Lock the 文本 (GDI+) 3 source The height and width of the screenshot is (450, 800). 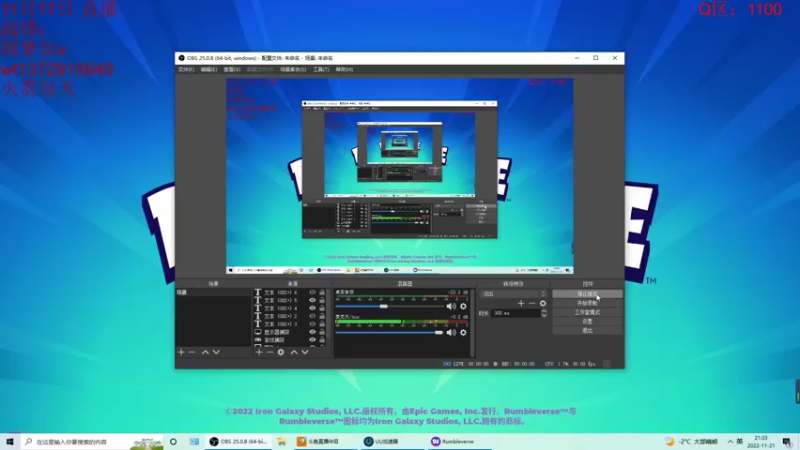point(322,324)
